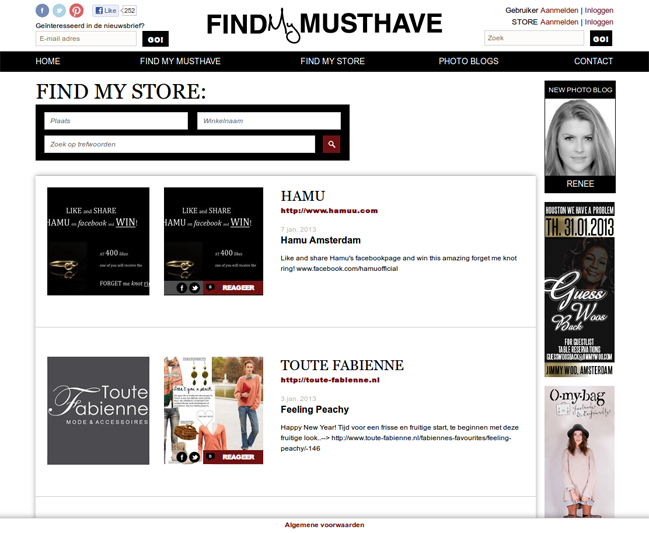
Task: Open the Toute Fabienne logo thumbnail
Action: click(98, 411)
